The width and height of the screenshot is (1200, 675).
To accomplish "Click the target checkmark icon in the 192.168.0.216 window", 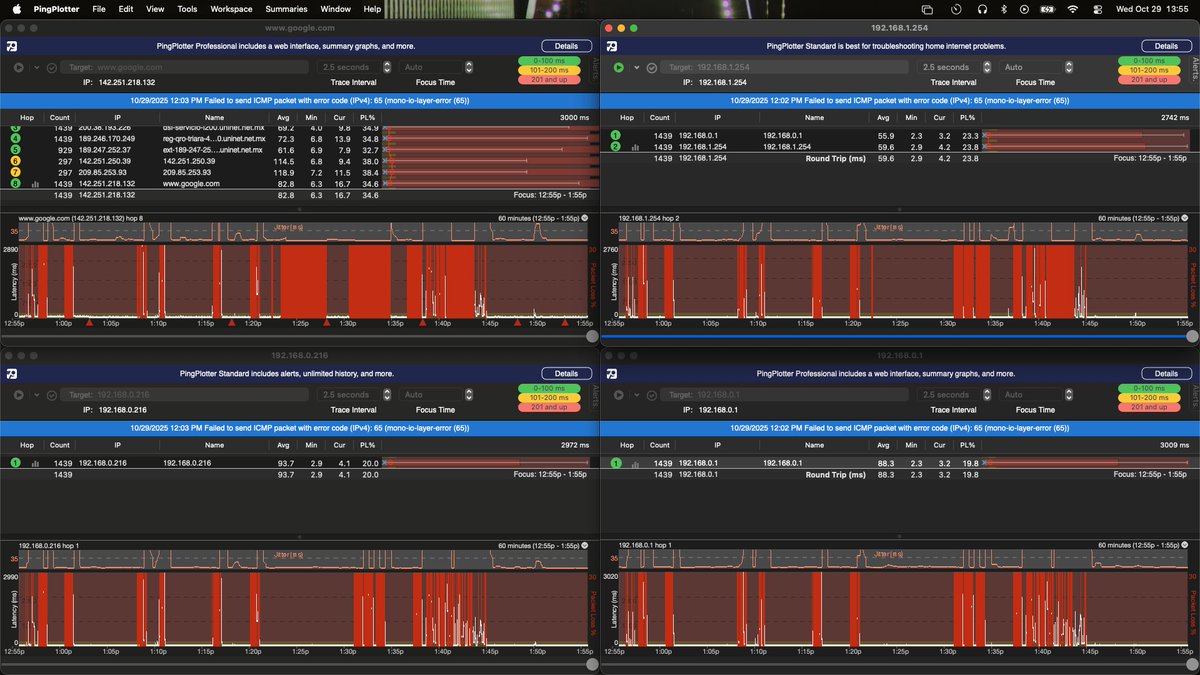I will (x=52, y=395).
